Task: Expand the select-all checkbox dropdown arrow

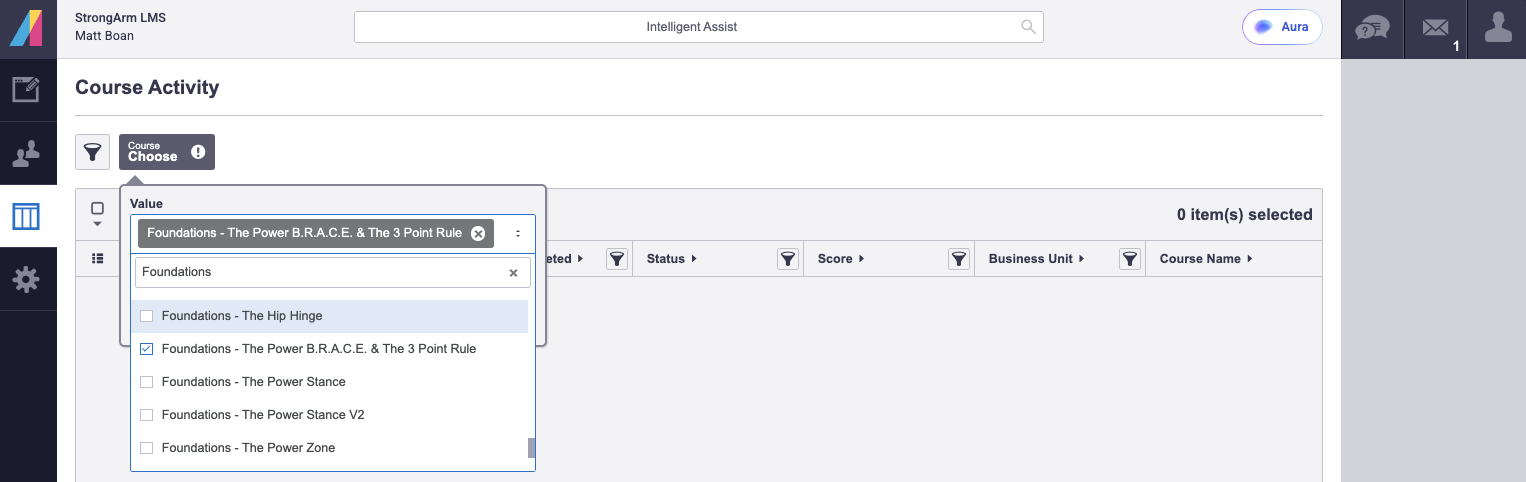Action: (97, 224)
